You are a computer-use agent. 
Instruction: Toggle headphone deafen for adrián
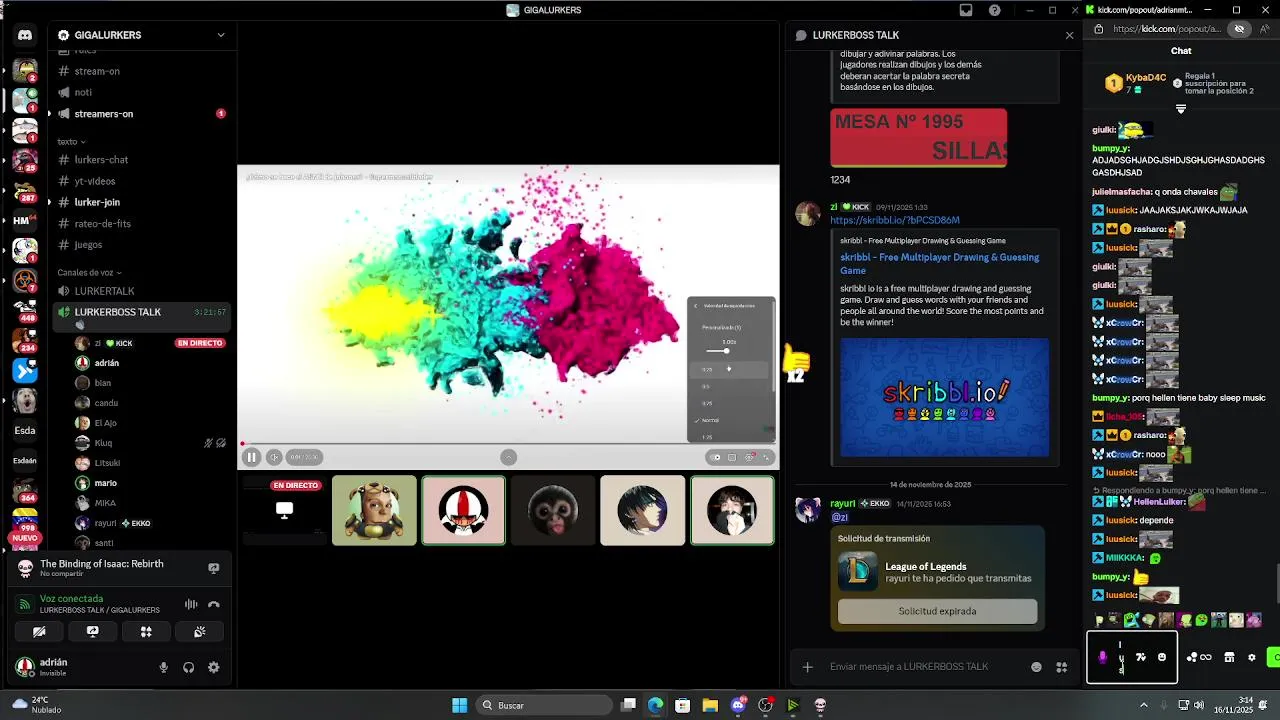188,667
